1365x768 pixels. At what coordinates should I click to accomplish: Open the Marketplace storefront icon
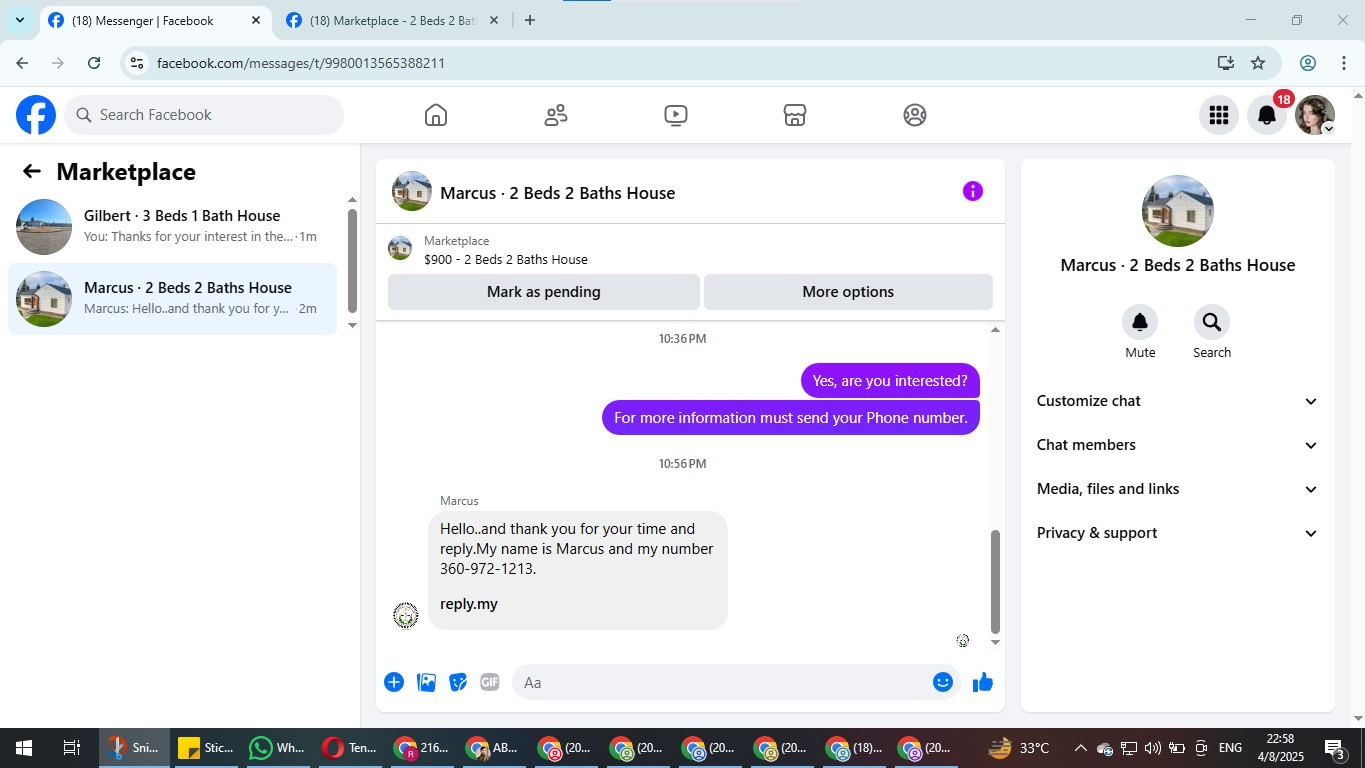click(x=795, y=115)
